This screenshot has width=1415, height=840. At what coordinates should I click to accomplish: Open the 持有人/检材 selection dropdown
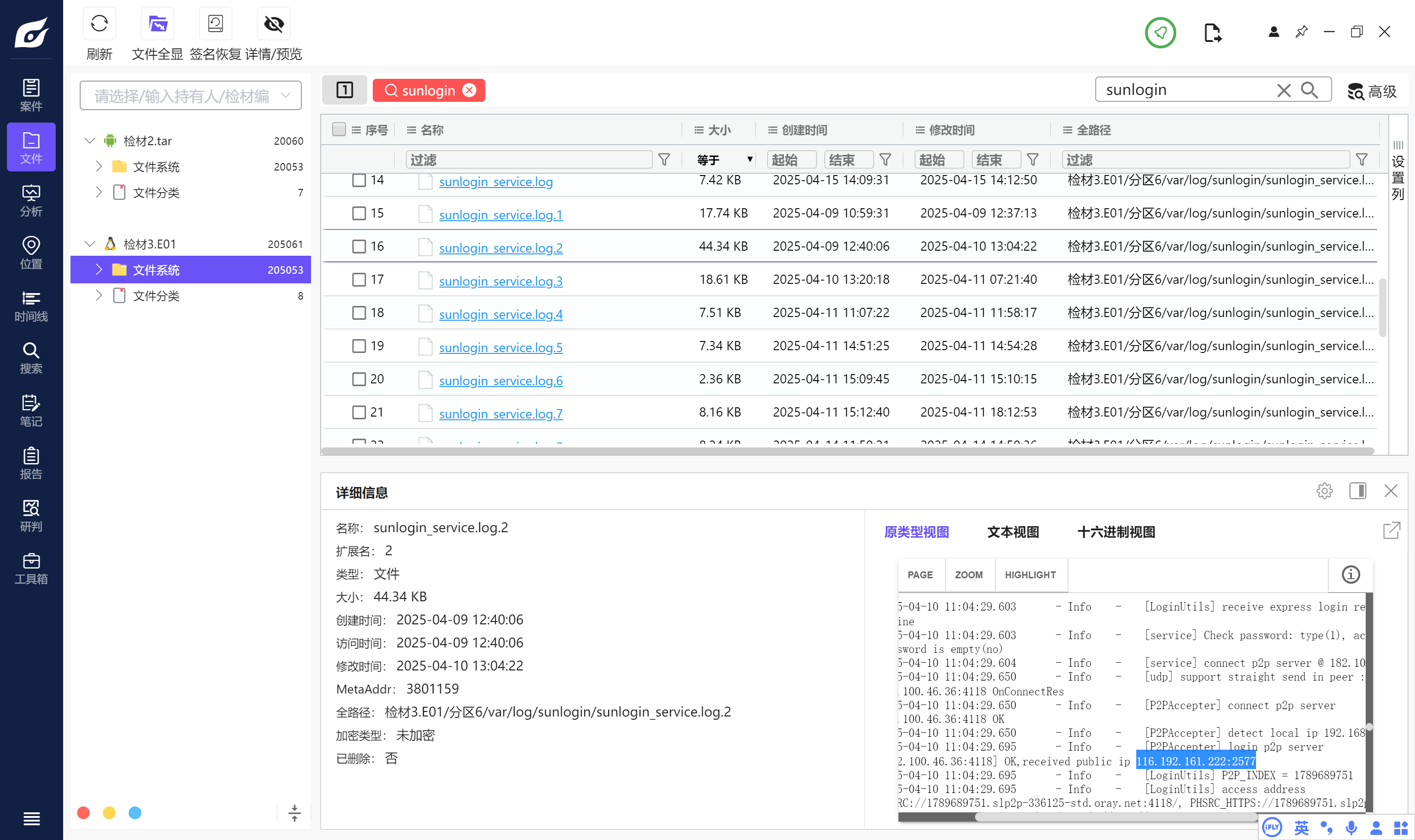tap(191, 96)
